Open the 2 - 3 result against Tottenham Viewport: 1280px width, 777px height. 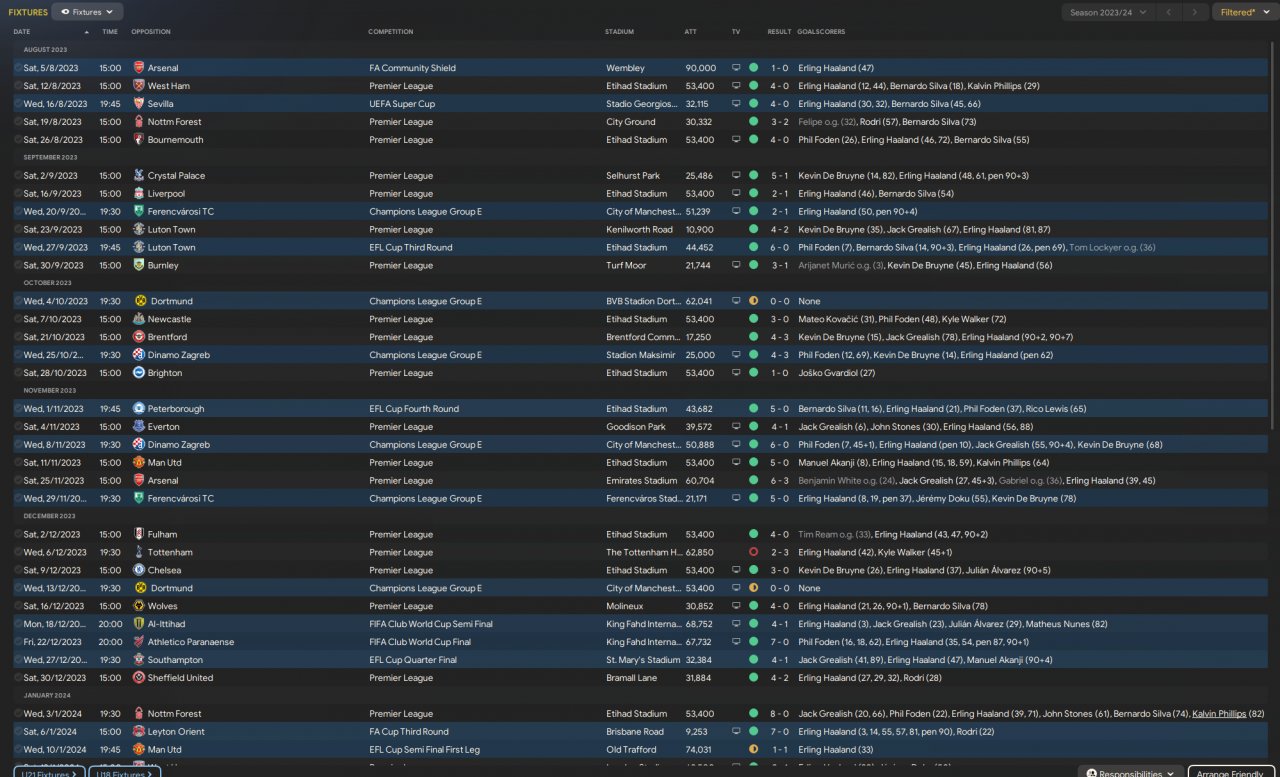(x=779, y=552)
